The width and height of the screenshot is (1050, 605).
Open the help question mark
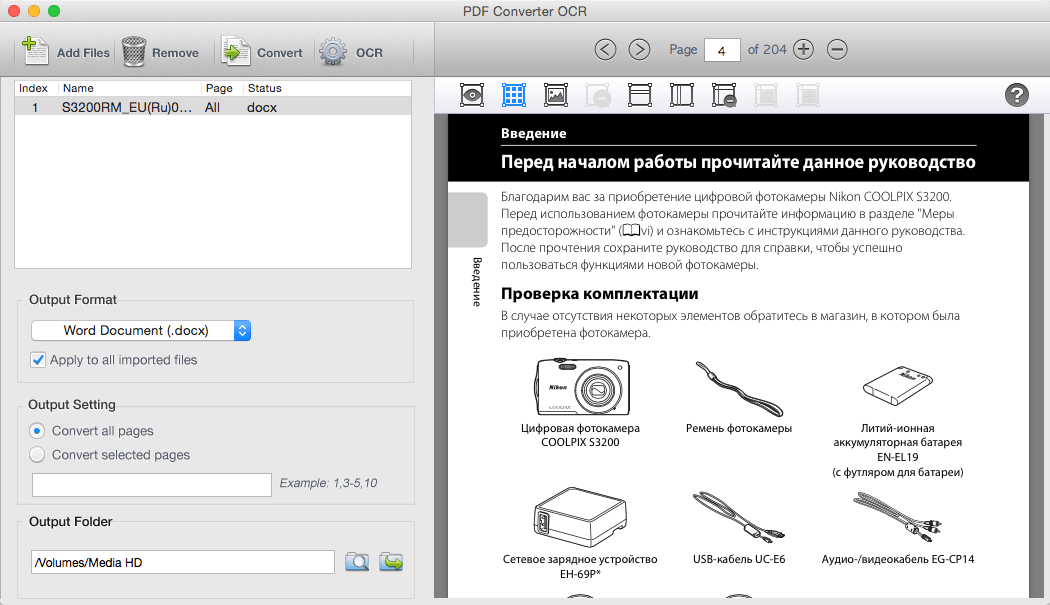[x=1017, y=95]
